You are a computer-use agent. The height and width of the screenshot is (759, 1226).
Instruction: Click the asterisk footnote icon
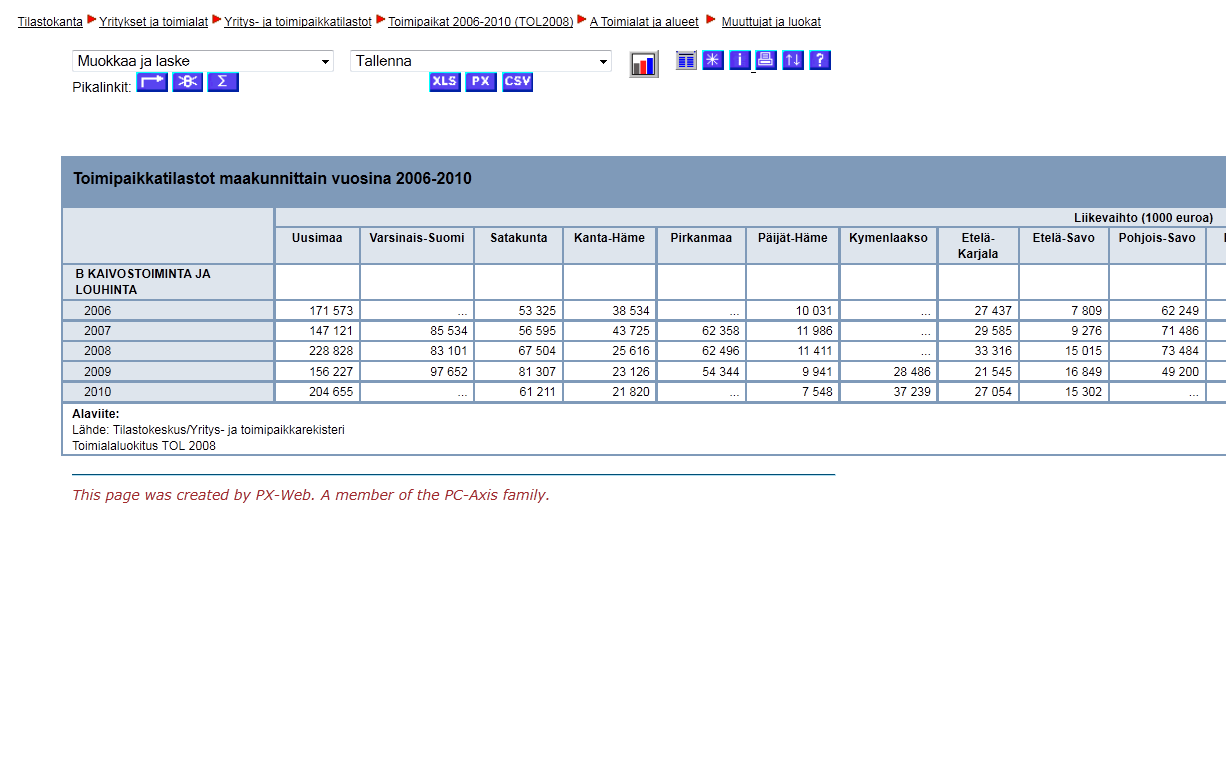point(713,60)
